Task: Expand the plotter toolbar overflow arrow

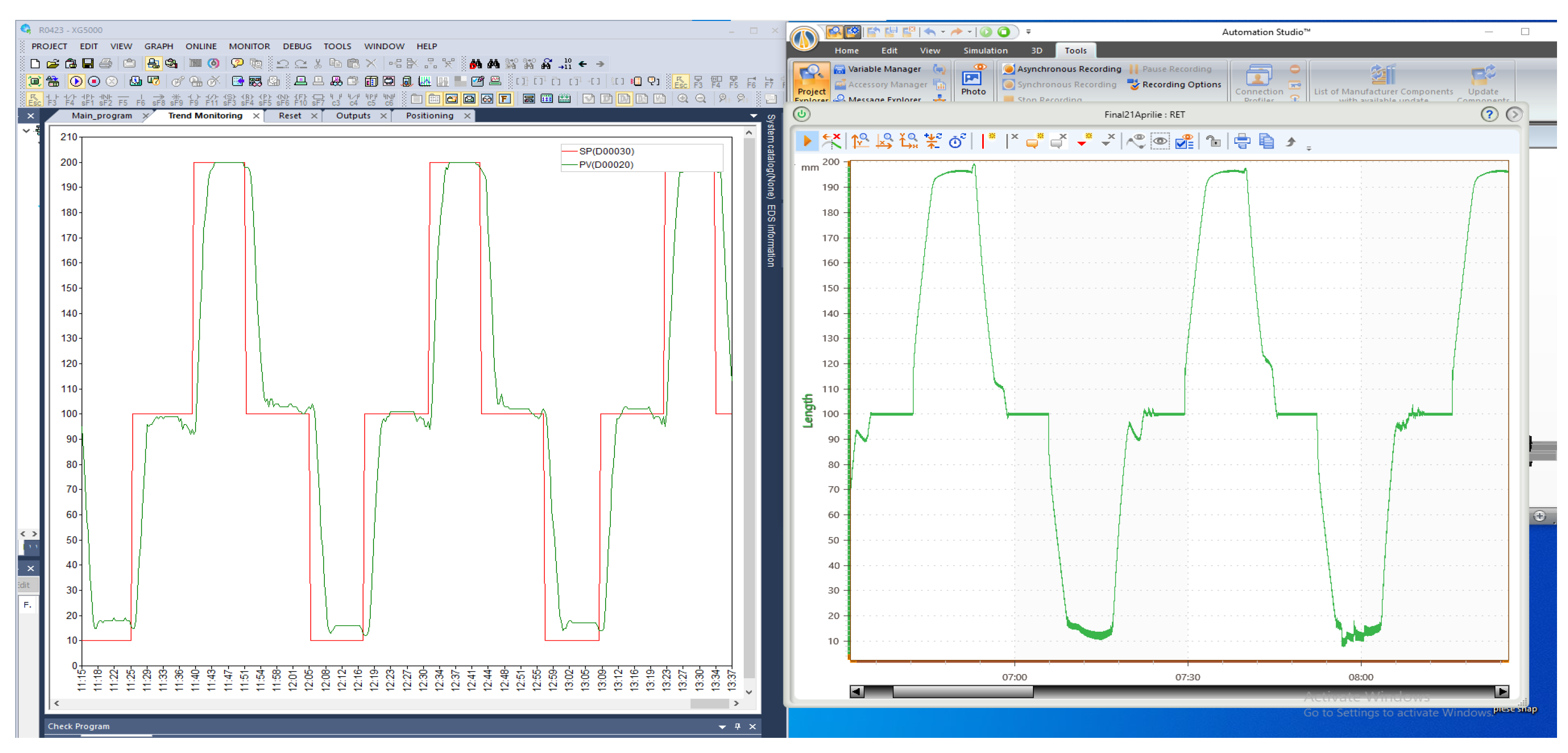Action: point(1309,148)
